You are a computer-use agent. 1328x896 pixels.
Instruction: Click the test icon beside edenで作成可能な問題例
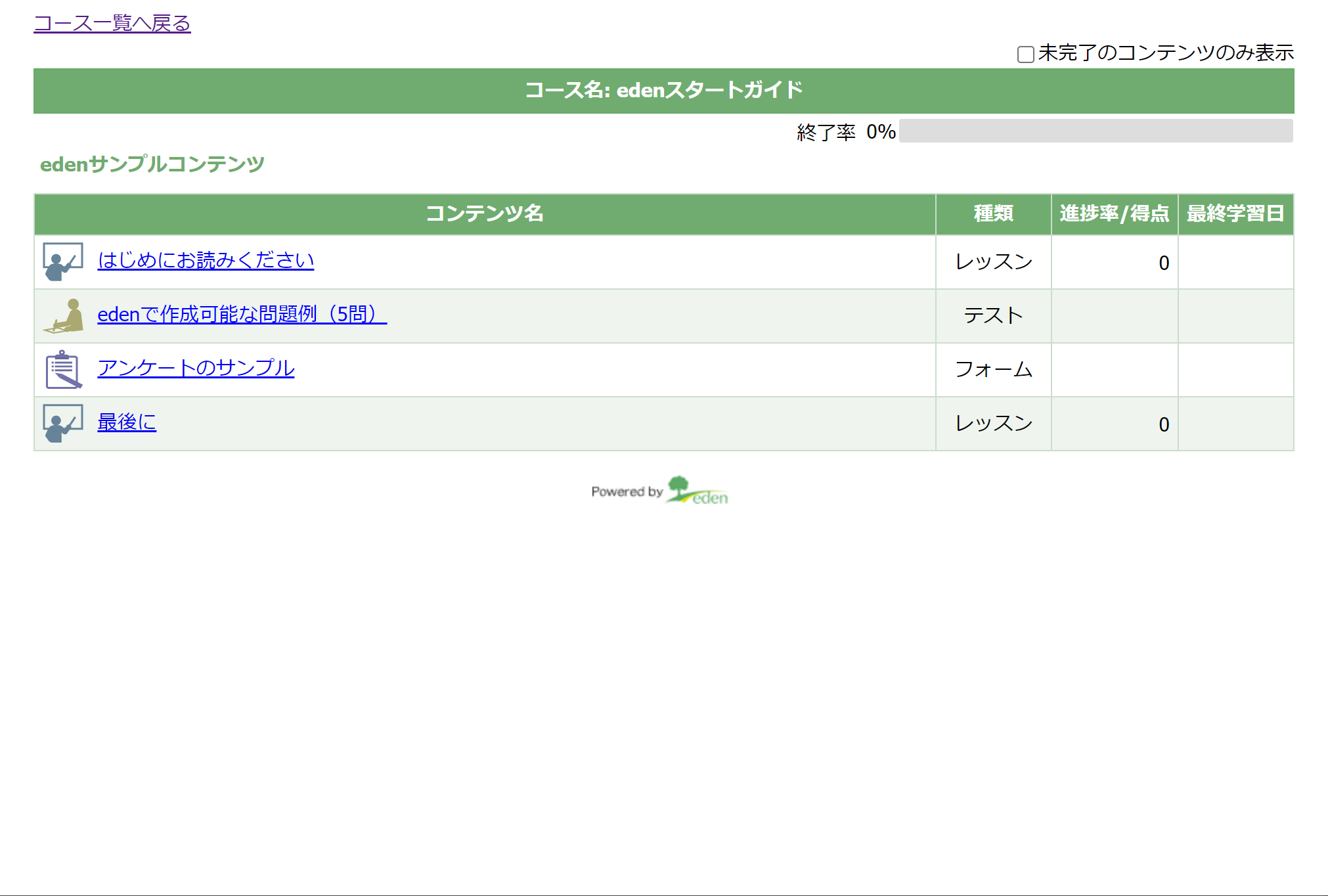pyautogui.click(x=63, y=316)
